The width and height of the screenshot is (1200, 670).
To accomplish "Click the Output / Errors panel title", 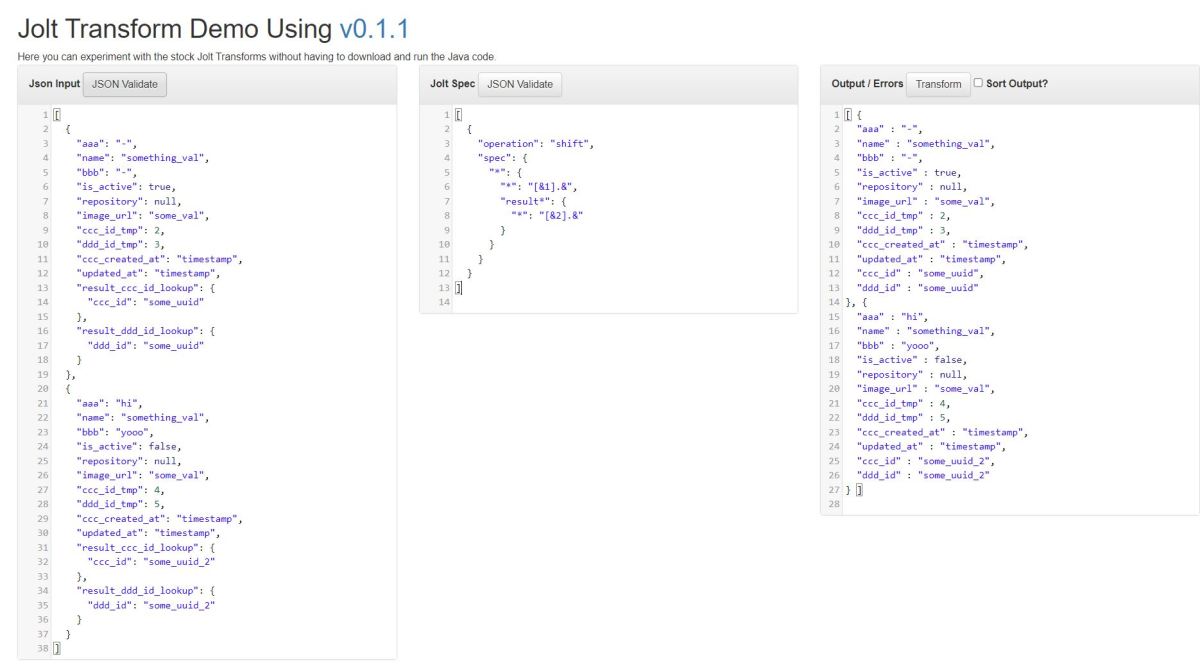I will 867,84.
